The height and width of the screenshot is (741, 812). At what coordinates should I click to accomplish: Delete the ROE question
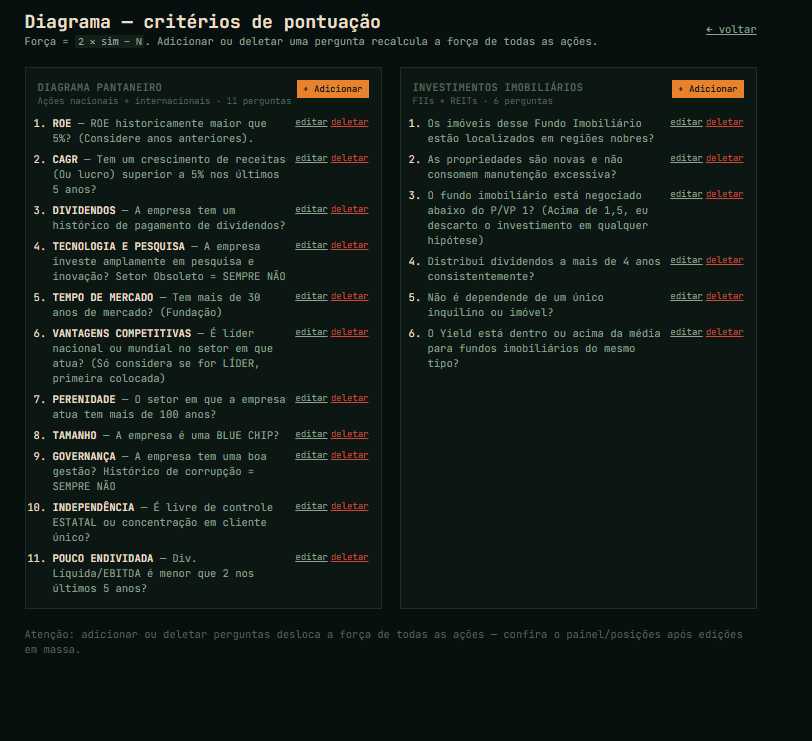pyautogui.click(x=349, y=122)
